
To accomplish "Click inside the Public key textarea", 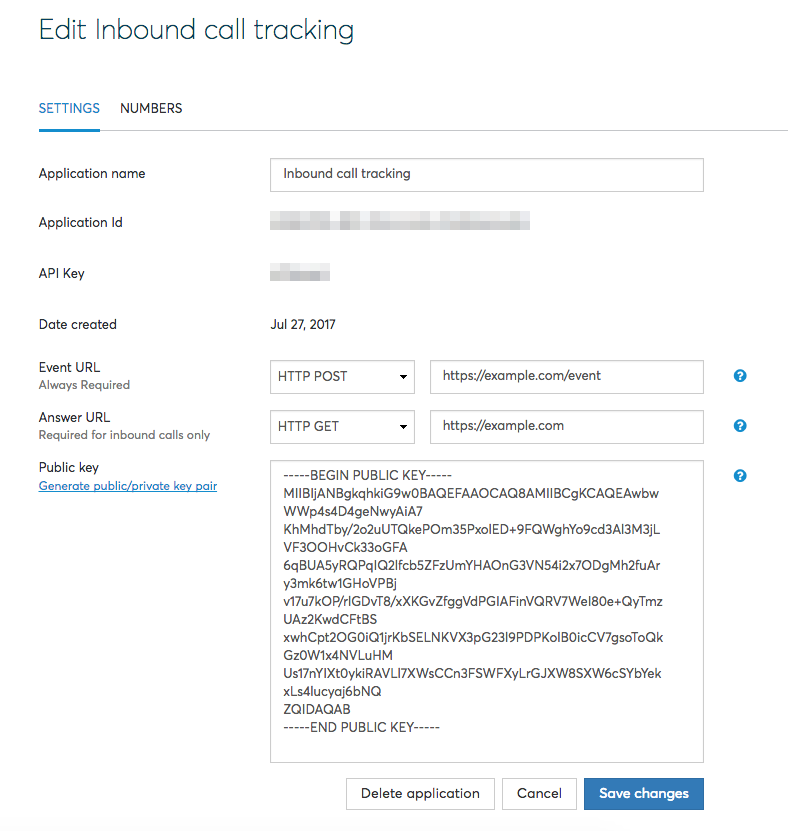I will pyautogui.click(x=486, y=611).
